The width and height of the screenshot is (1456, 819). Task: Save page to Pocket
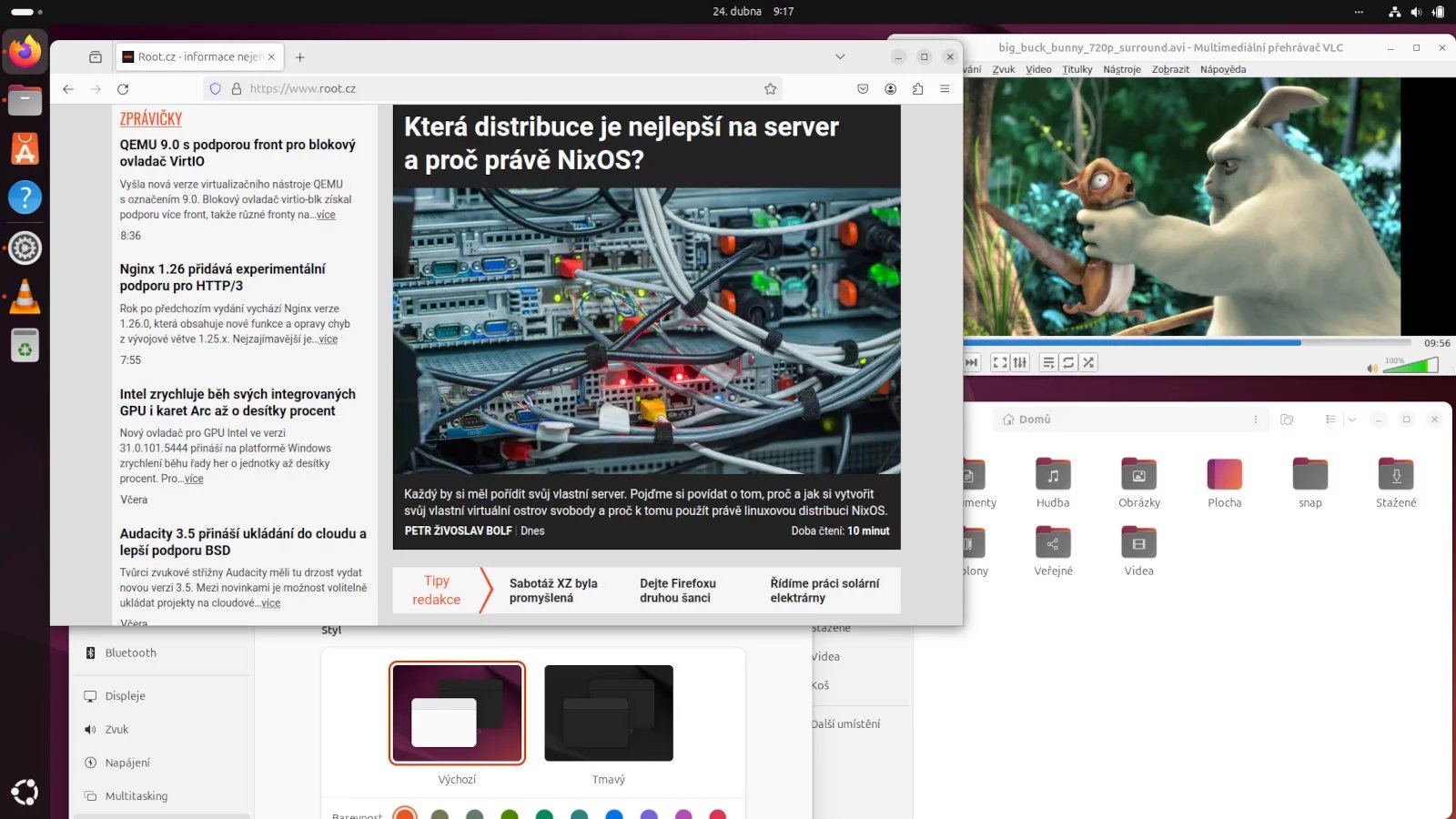pos(863,89)
